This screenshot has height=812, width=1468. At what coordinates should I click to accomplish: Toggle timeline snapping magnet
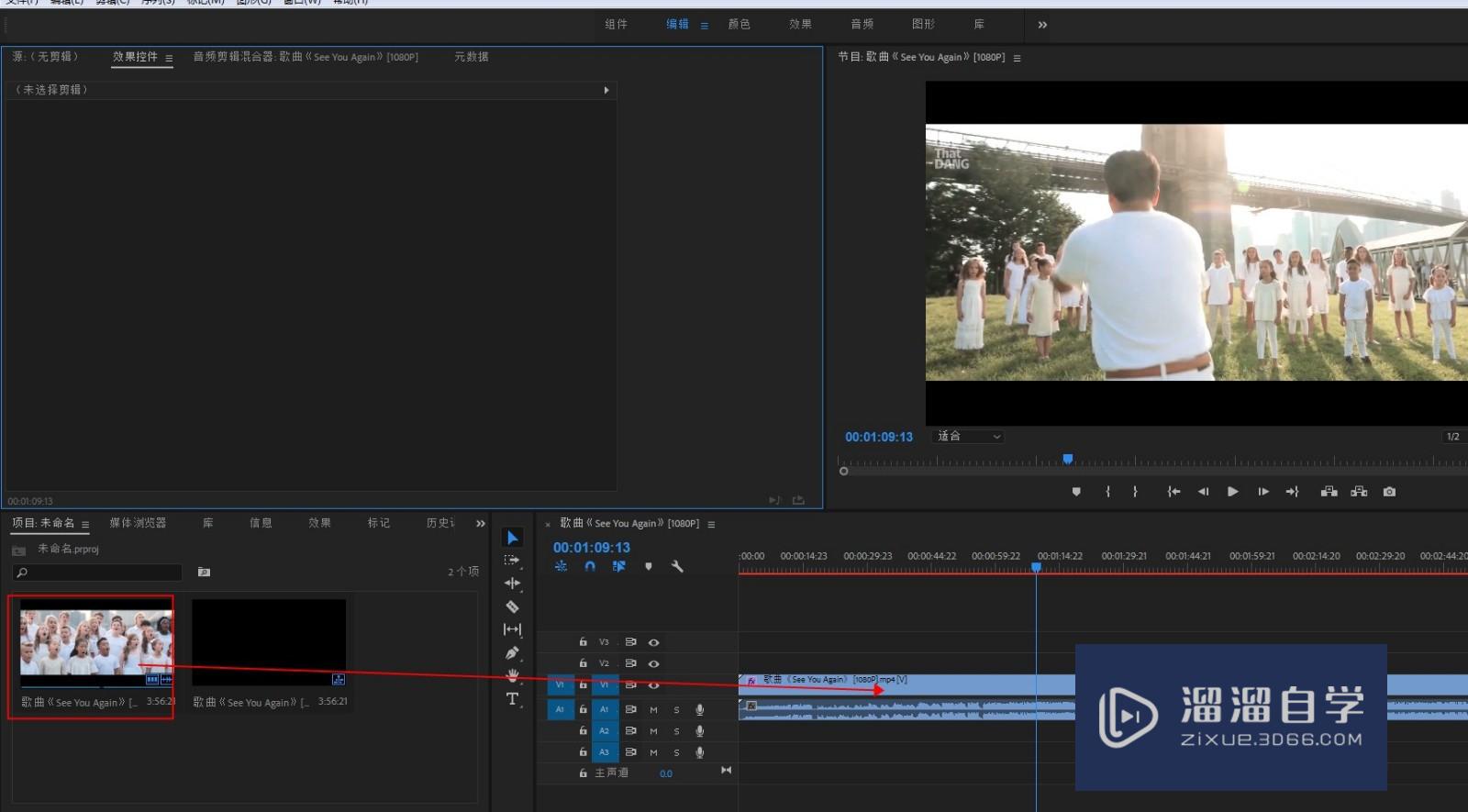(590, 566)
